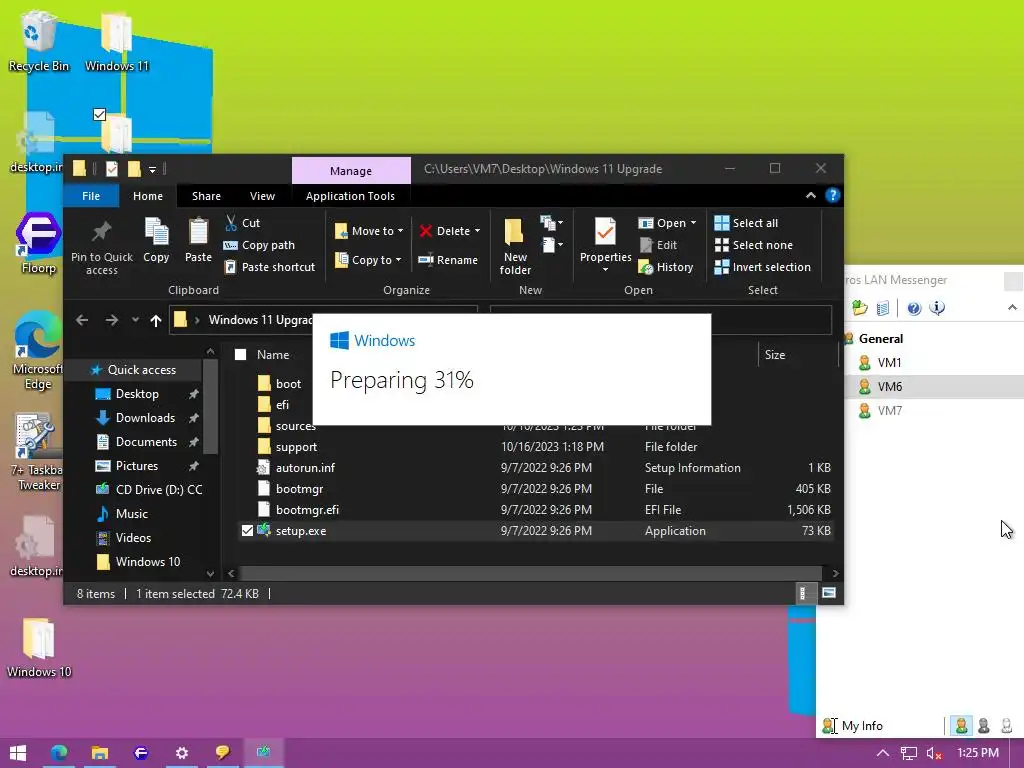
Task: Toggle the select-all checkbox beside Name
Action: [240, 355]
